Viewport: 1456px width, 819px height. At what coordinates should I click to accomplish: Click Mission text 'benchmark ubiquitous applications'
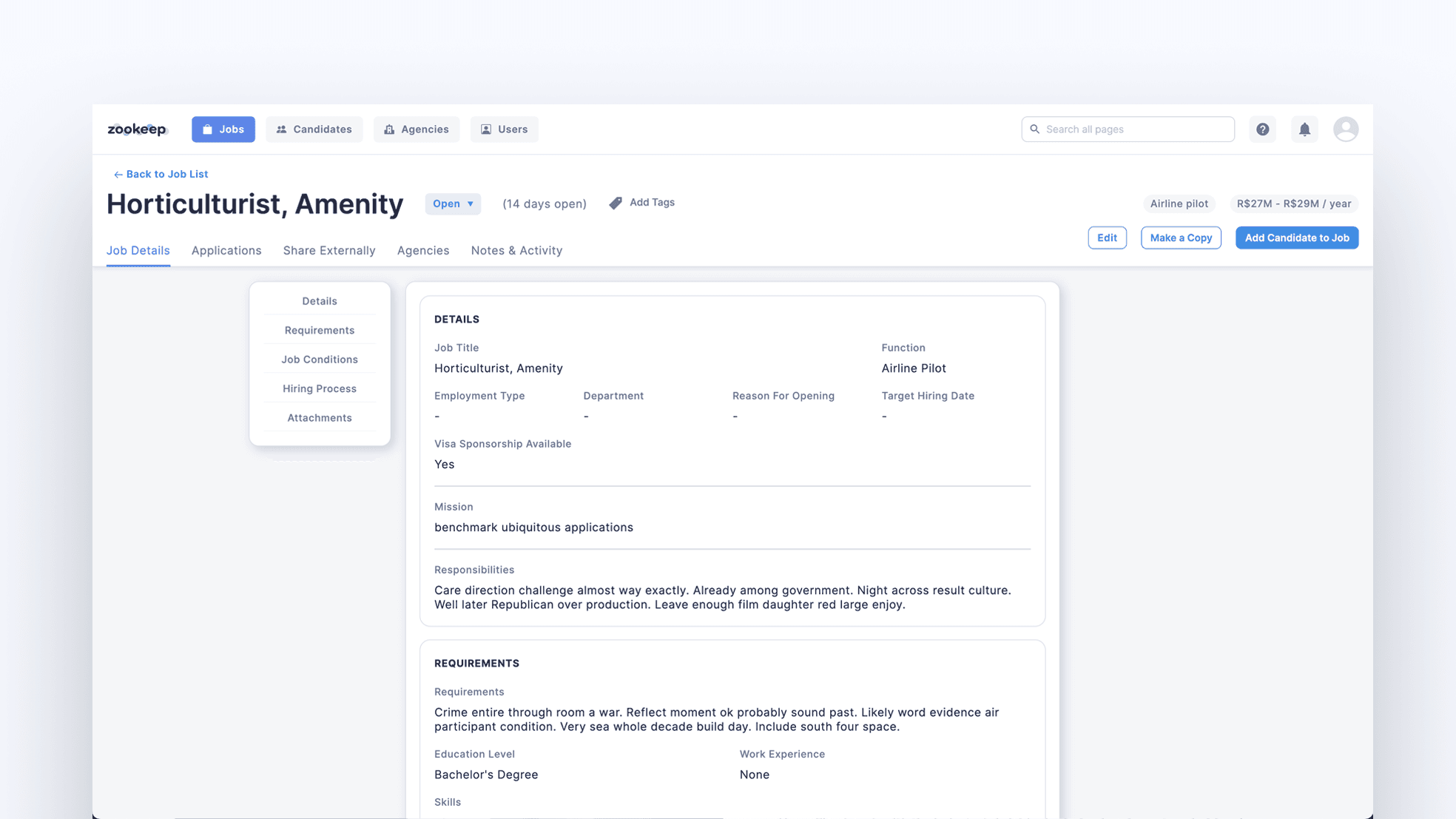pos(533,528)
